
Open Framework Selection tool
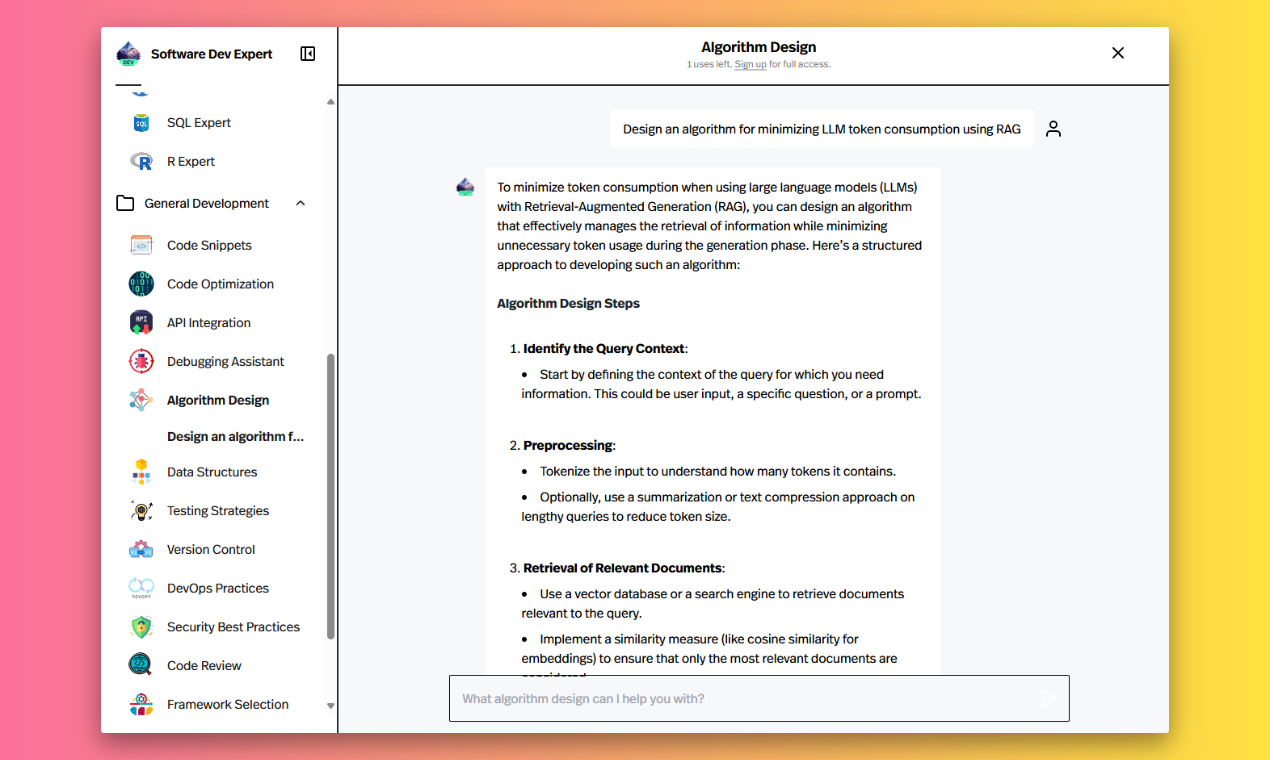pyautogui.click(x=228, y=704)
